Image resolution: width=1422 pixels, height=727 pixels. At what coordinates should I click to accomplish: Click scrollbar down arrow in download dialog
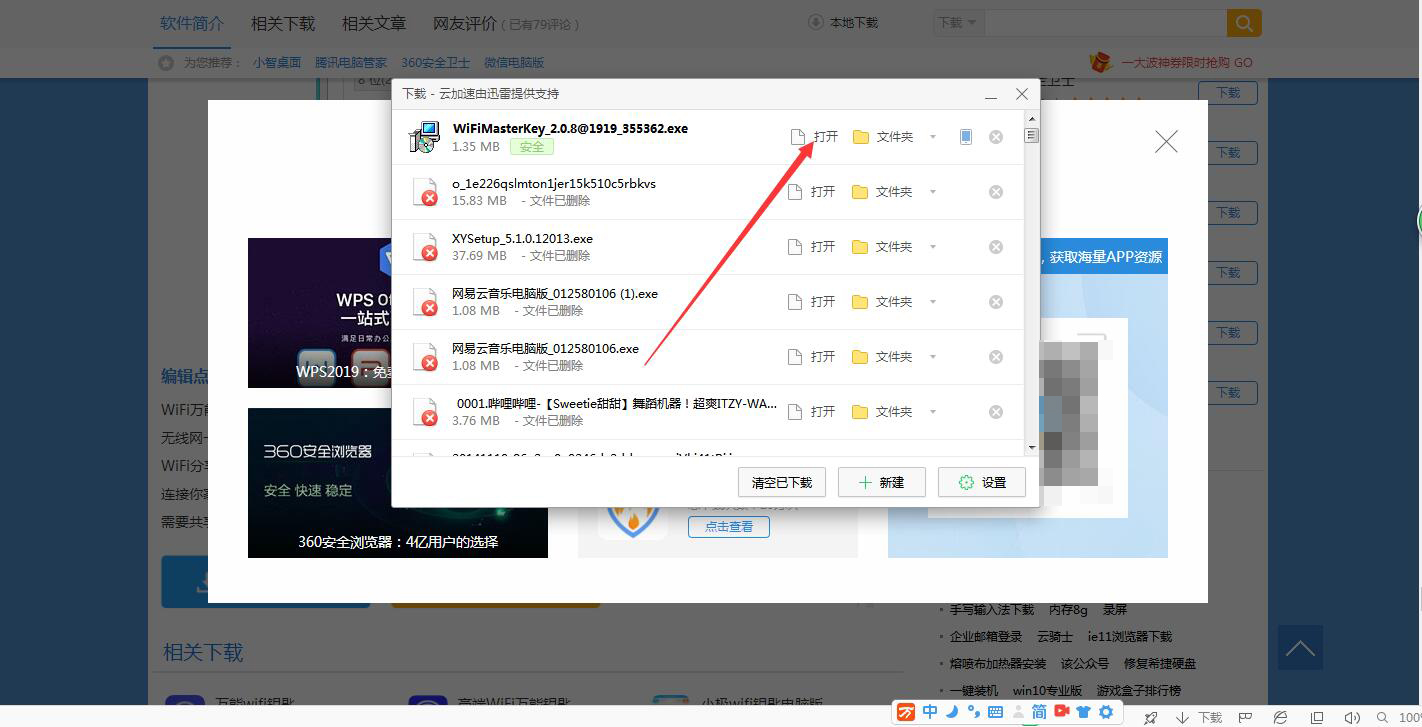(x=1031, y=448)
